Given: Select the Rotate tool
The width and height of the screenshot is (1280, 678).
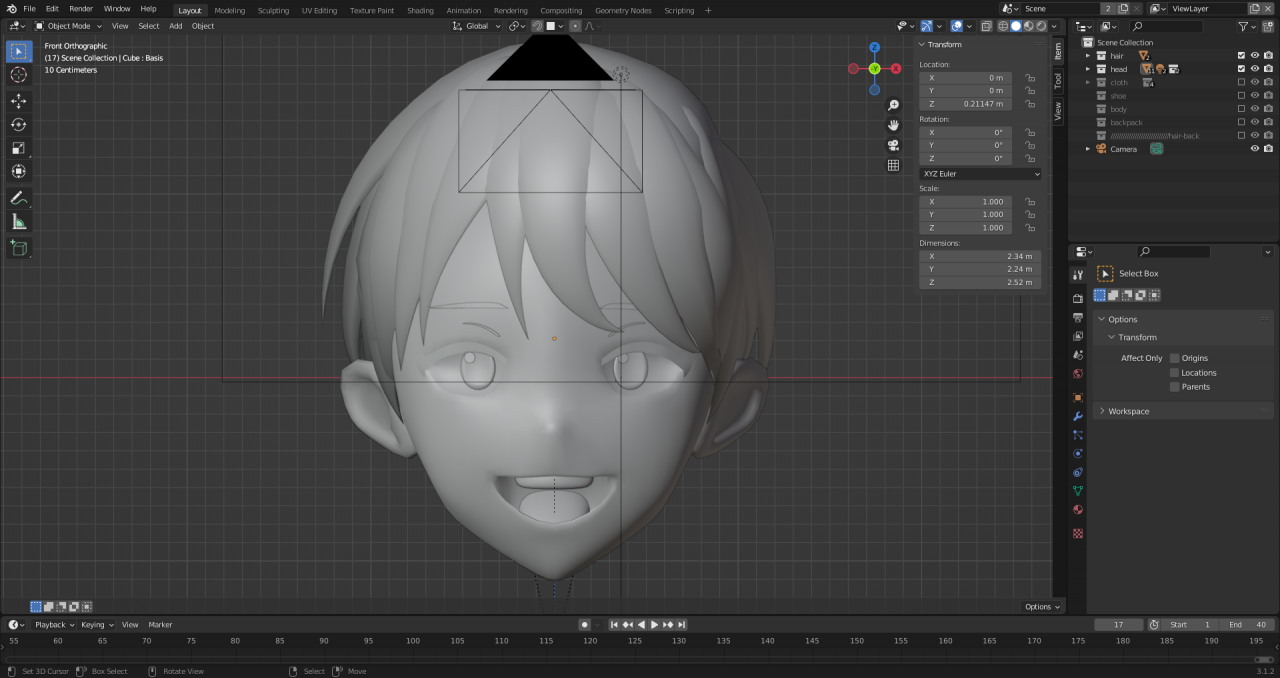Looking at the screenshot, I should [x=19, y=124].
